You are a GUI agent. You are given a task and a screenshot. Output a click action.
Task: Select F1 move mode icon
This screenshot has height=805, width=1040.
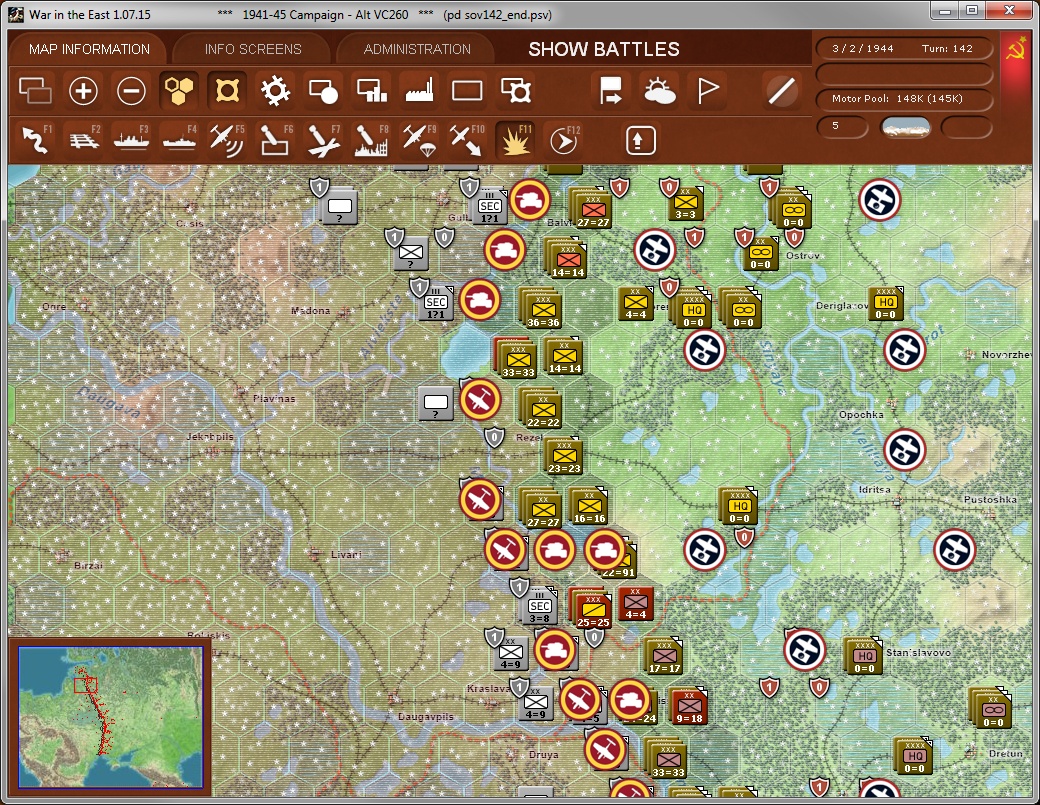click(36, 140)
